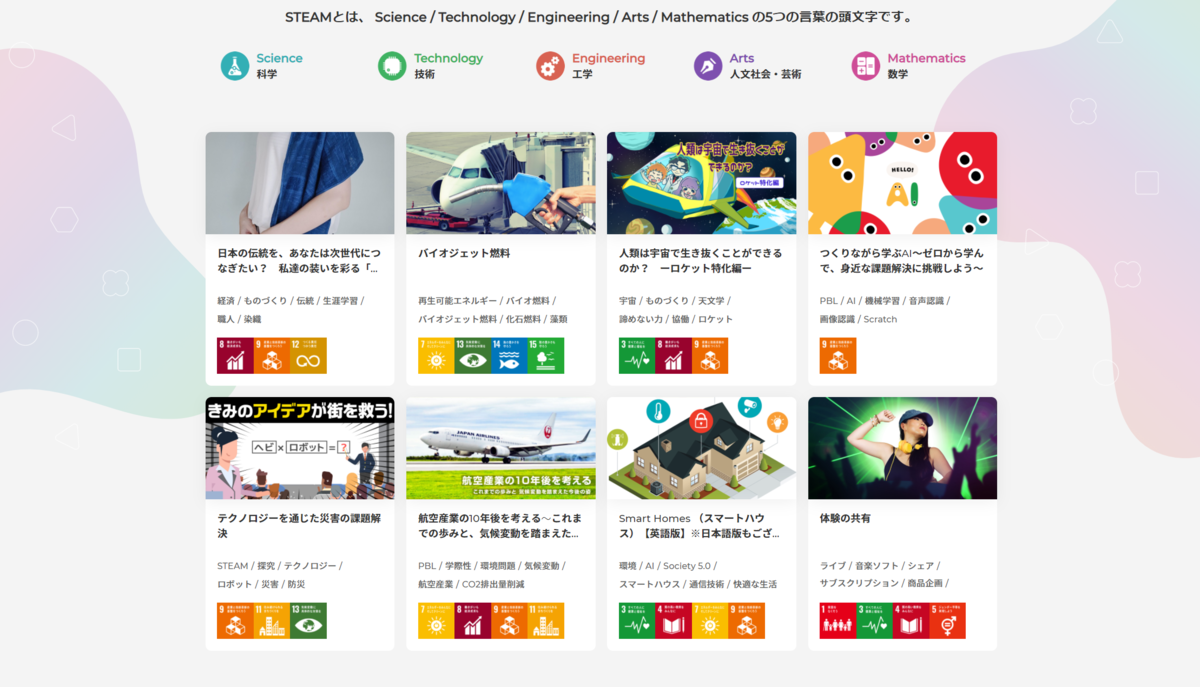Click the 天文学 tag
The width and height of the screenshot is (1200, 687).
click(712, 300)
